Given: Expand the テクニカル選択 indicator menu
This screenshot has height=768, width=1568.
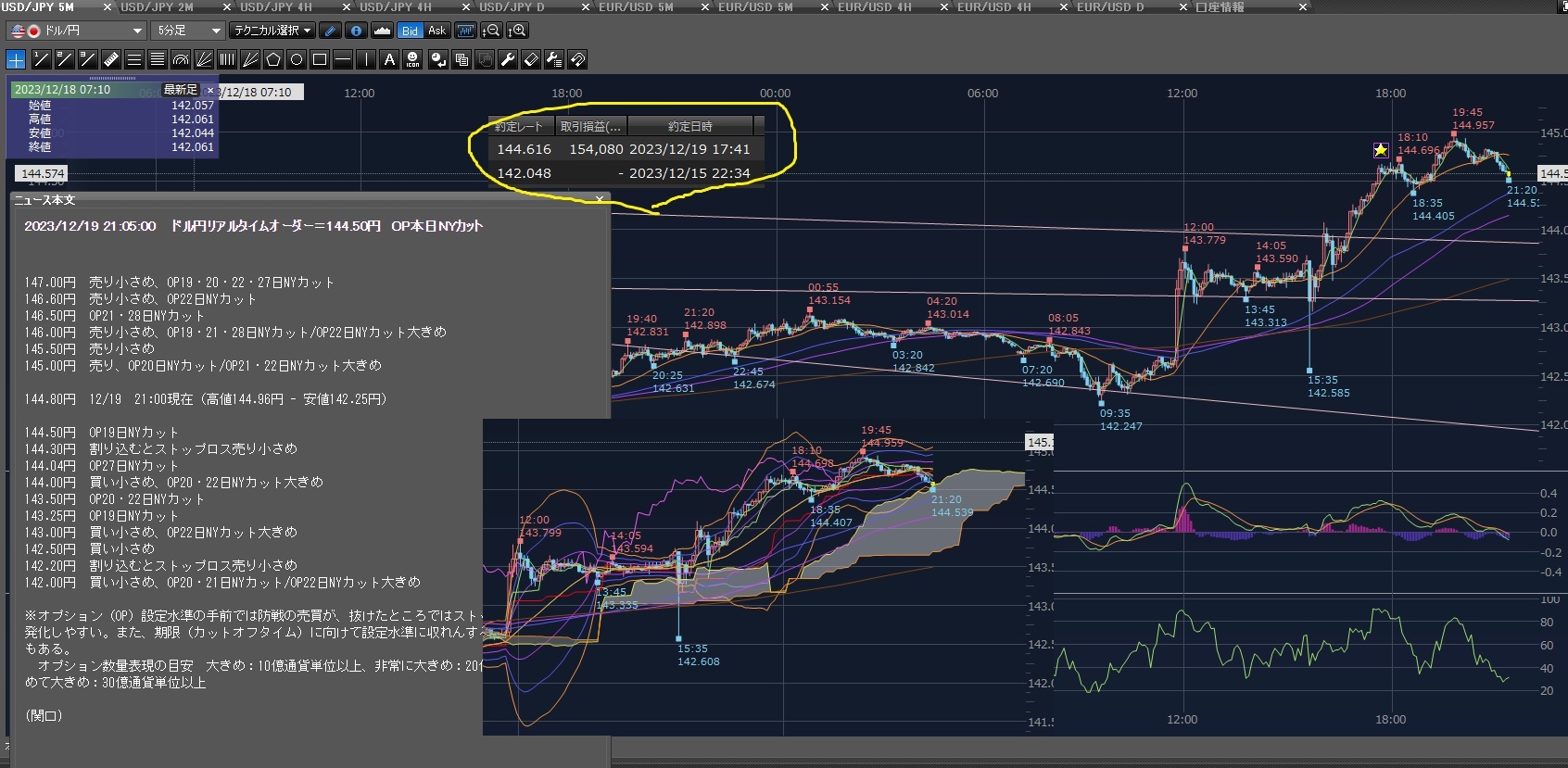Looking at the screenshot, I should (272, 31).
